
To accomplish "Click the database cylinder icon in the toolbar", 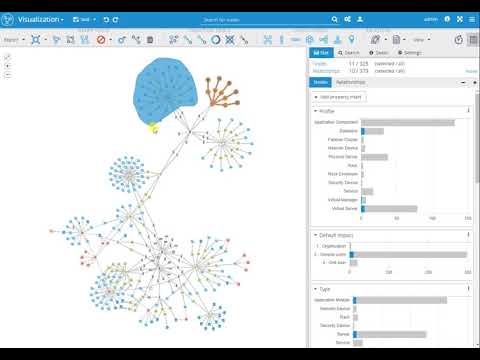I will pyautogui.click(x=150, y=40).
